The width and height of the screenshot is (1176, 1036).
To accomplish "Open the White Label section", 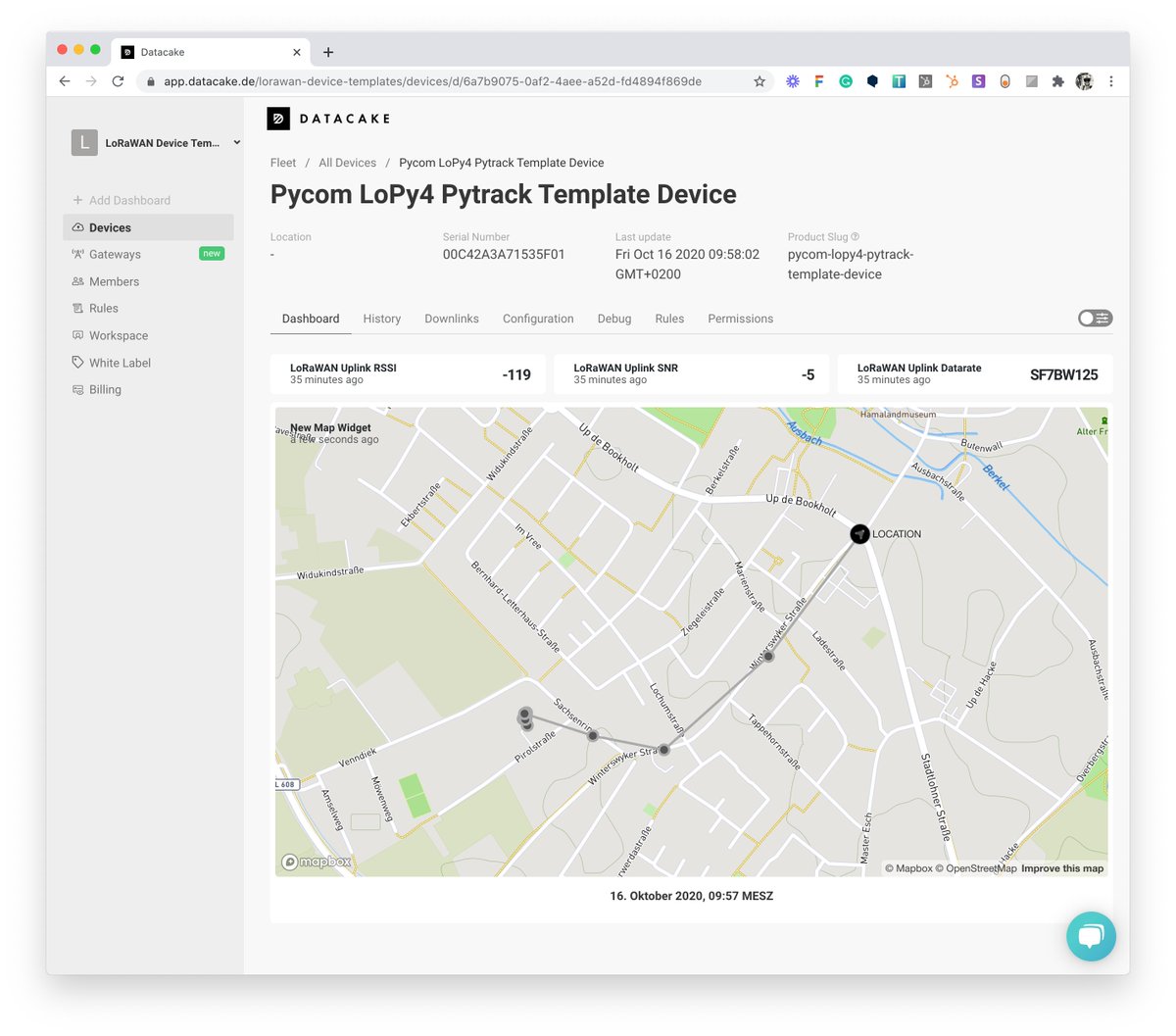I will click(119, 362).
